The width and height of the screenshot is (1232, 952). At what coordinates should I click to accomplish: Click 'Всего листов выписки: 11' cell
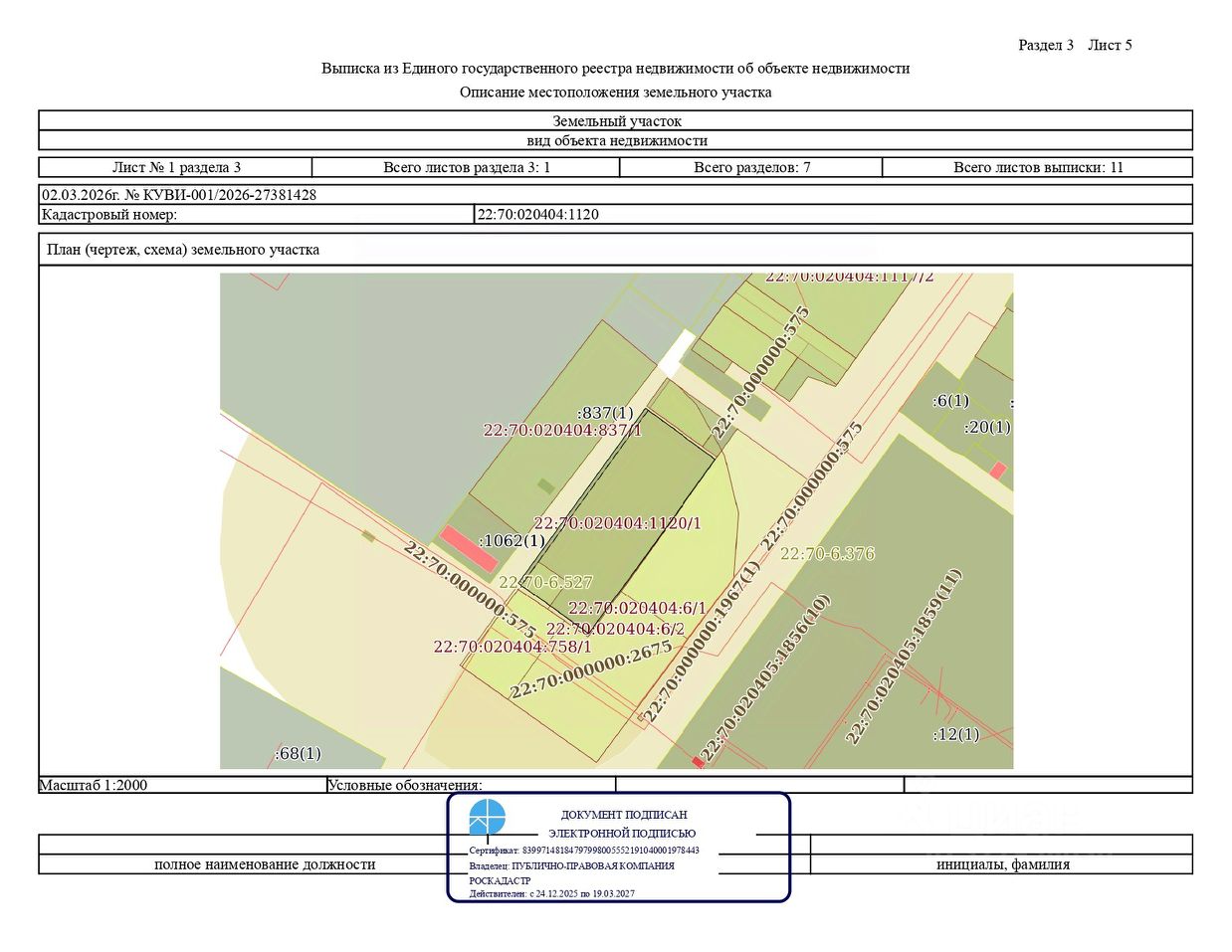pos(1038,167)
